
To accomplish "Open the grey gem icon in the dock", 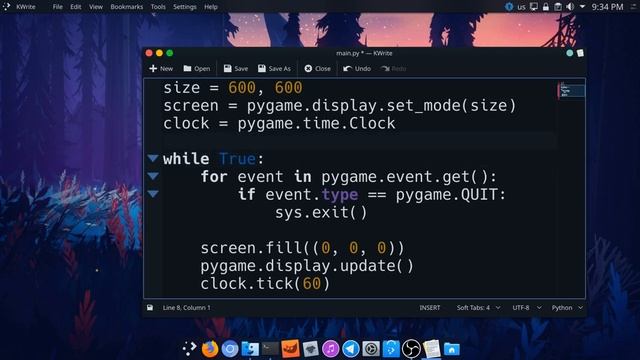I will (x=310, y=349).
